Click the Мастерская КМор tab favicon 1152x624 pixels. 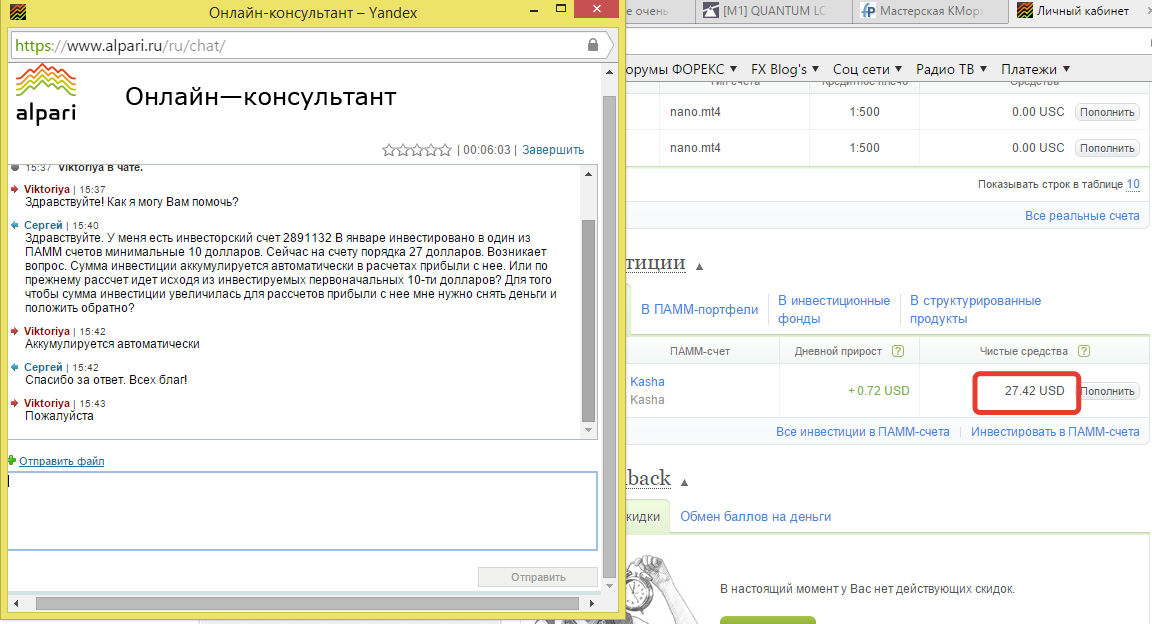[868, 10]
